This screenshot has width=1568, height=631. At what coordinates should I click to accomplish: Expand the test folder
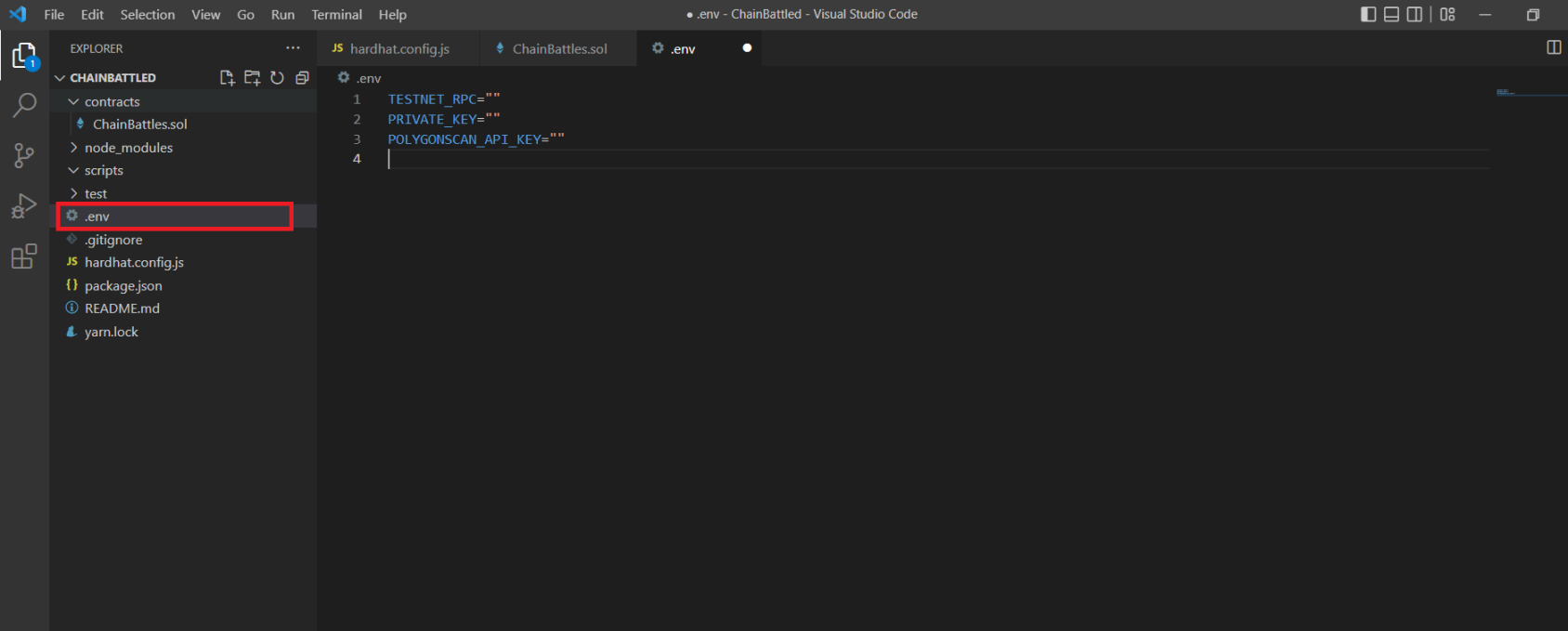96,193
